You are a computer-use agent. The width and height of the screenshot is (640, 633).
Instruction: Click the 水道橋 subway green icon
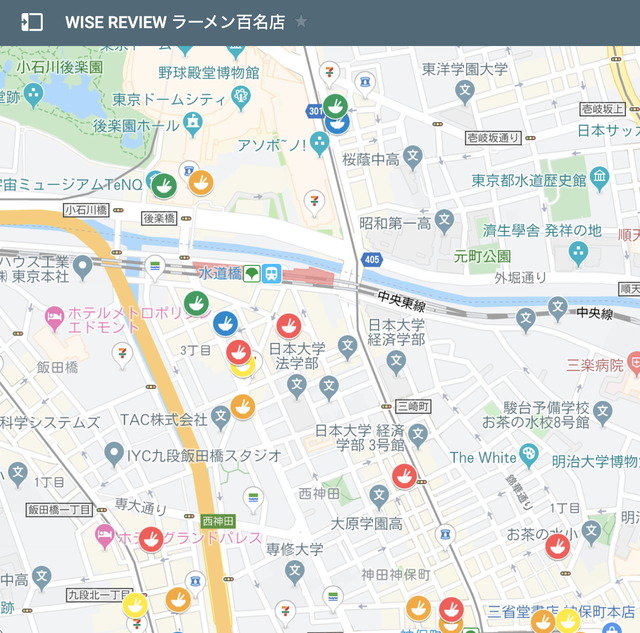[x=252, y=273]
